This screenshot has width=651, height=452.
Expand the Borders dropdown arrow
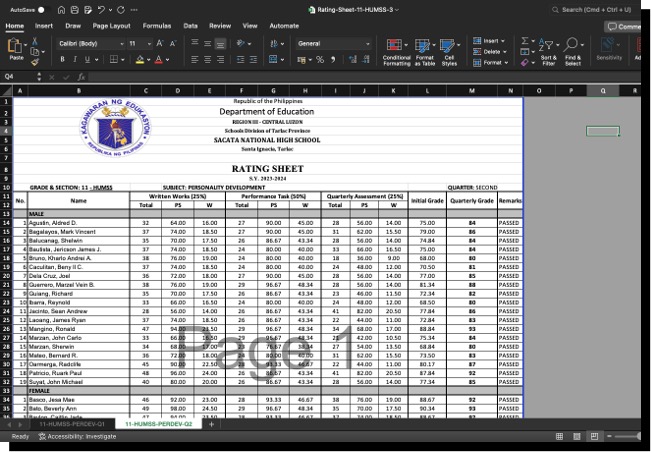coord(123,60)
